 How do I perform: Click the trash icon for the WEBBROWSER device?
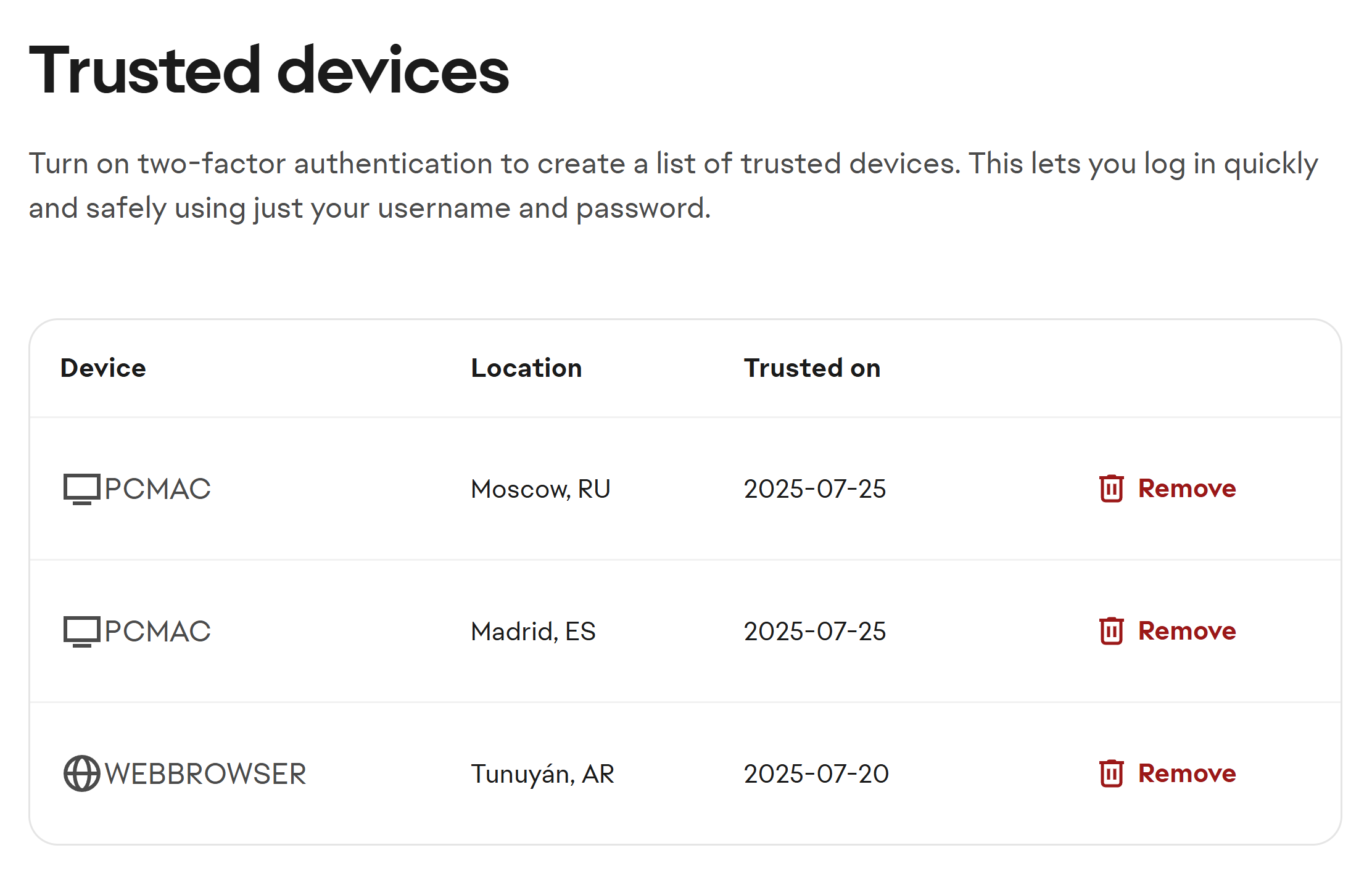point(1111,773)
